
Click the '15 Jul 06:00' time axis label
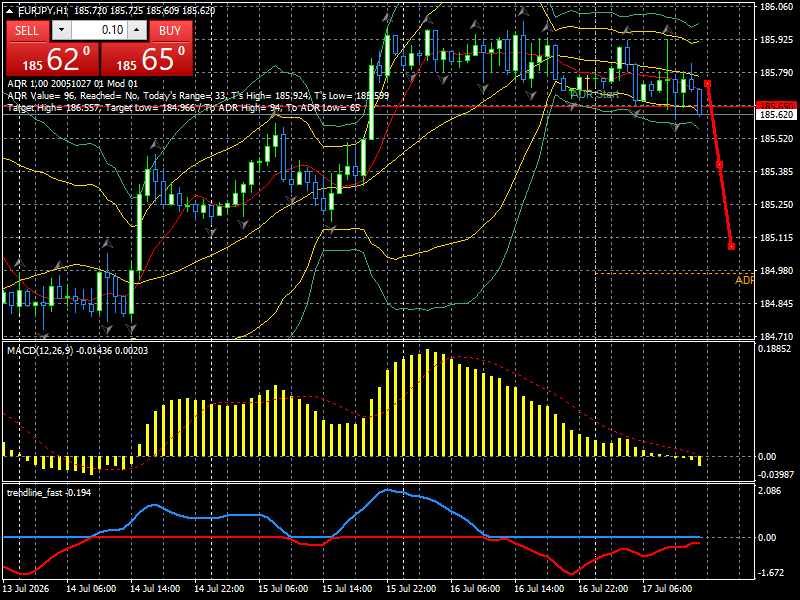coord(283,588)
